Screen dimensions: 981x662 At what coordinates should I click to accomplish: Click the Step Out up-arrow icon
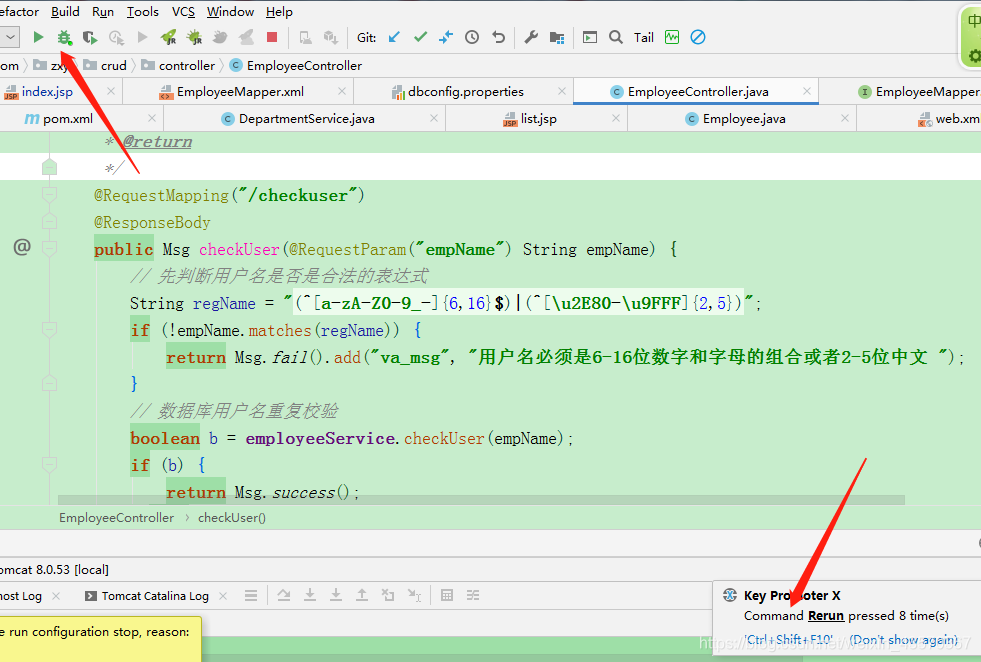point(362,595)
